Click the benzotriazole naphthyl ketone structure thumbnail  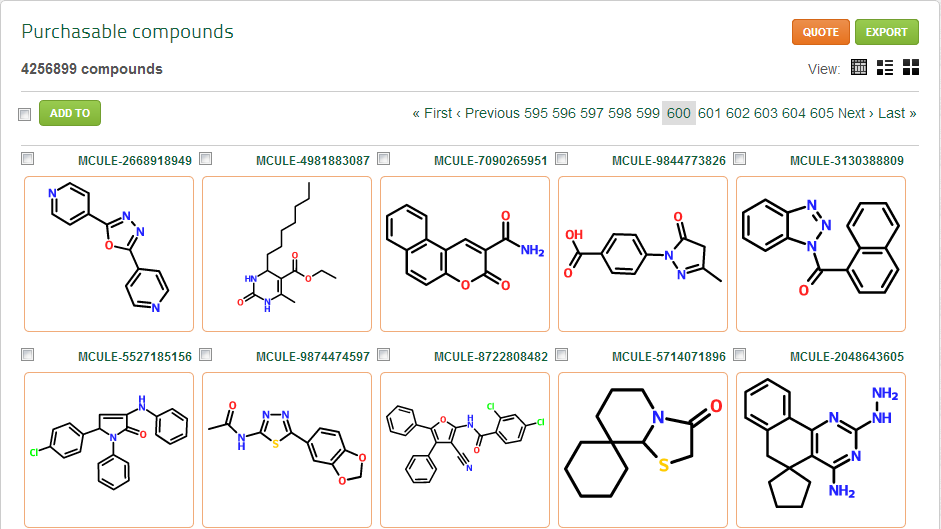click(x=821, y=254)
